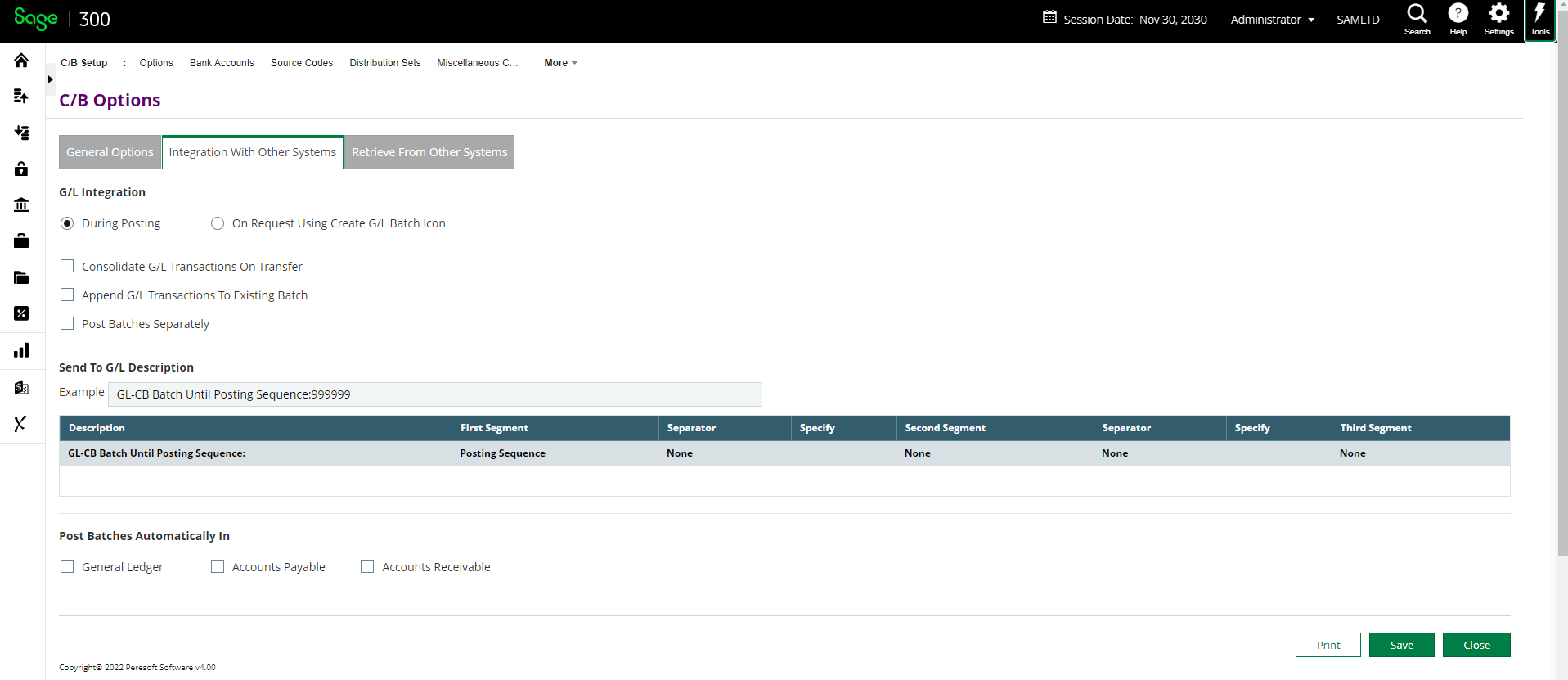Open the Administrator user dropdown
Viewport: 1568px width, 680px height.
[x=1272, y=20]
